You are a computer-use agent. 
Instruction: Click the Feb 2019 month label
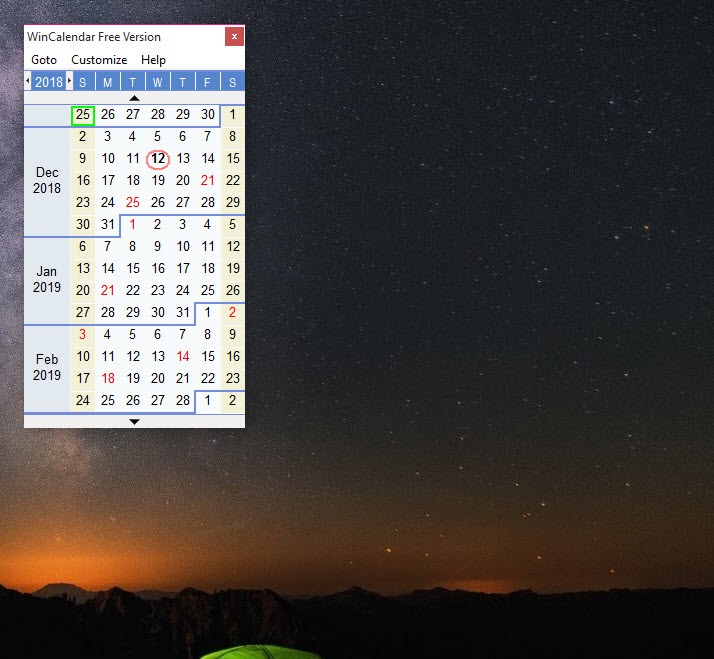[47, 367]
